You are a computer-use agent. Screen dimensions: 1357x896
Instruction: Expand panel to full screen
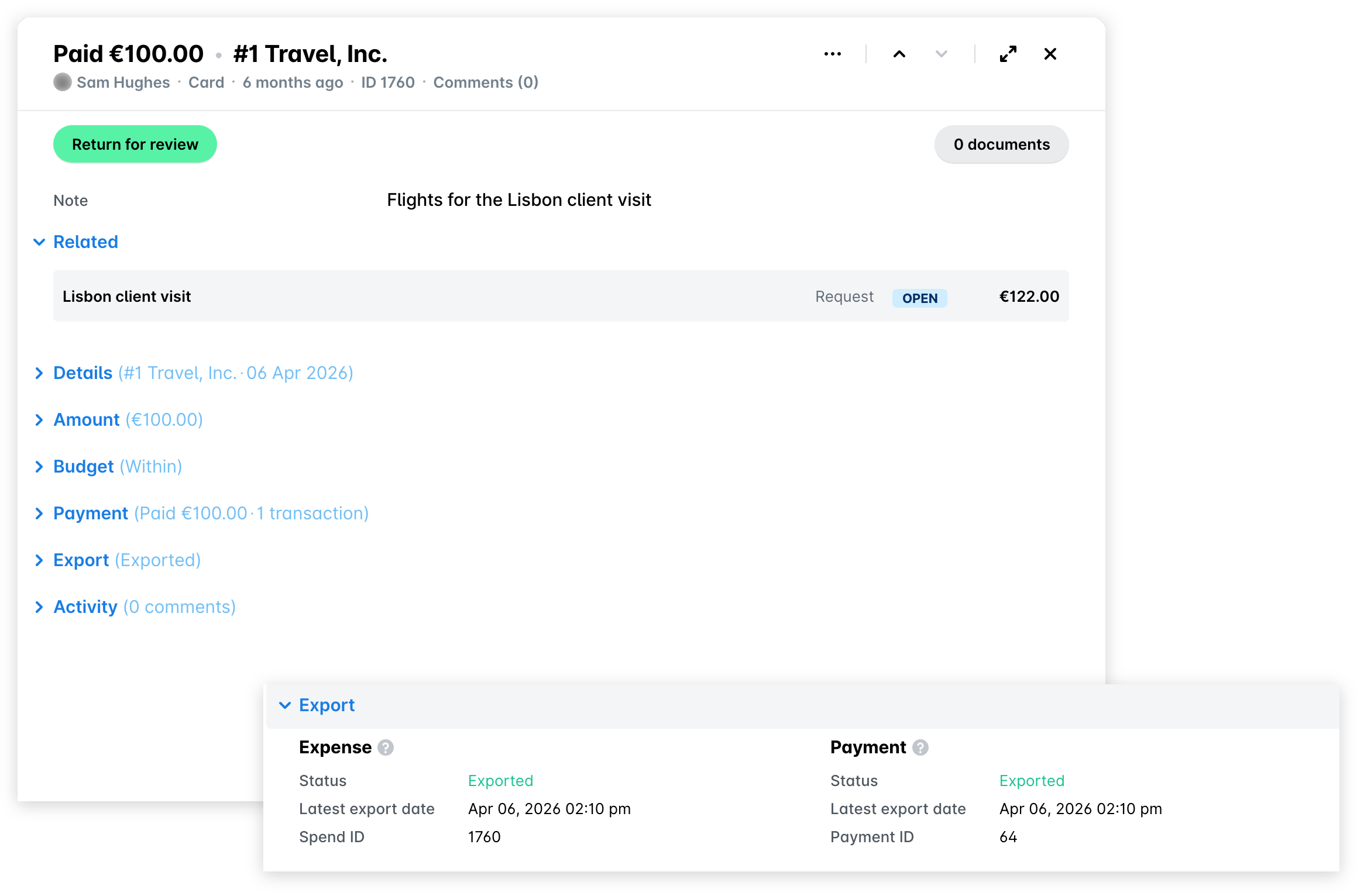point(1008,54)
